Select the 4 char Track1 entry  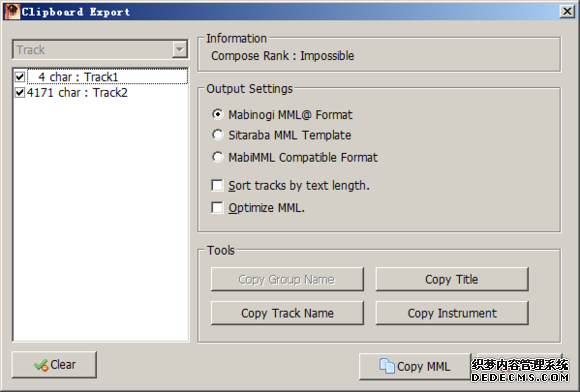click(x=107, y=77)
